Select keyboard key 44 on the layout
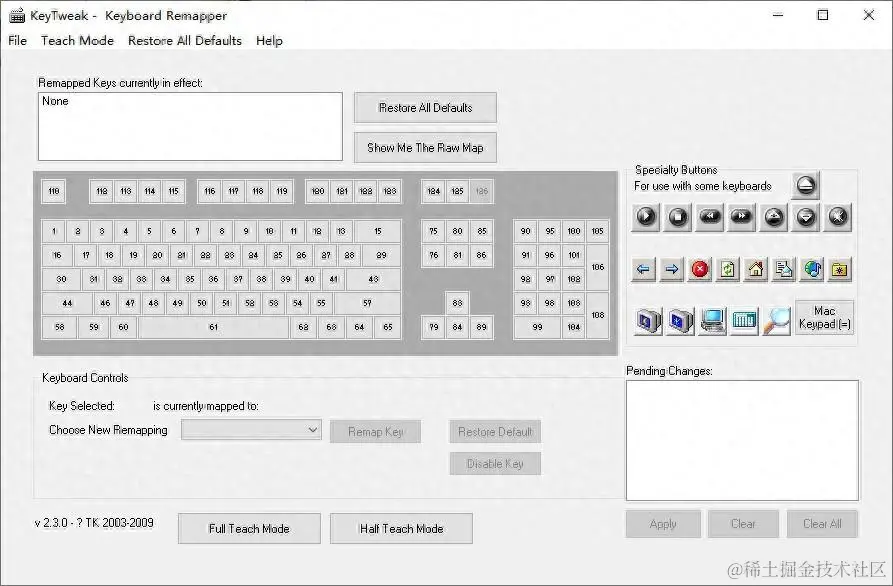The image size is (893, 586). pos(67,303)
